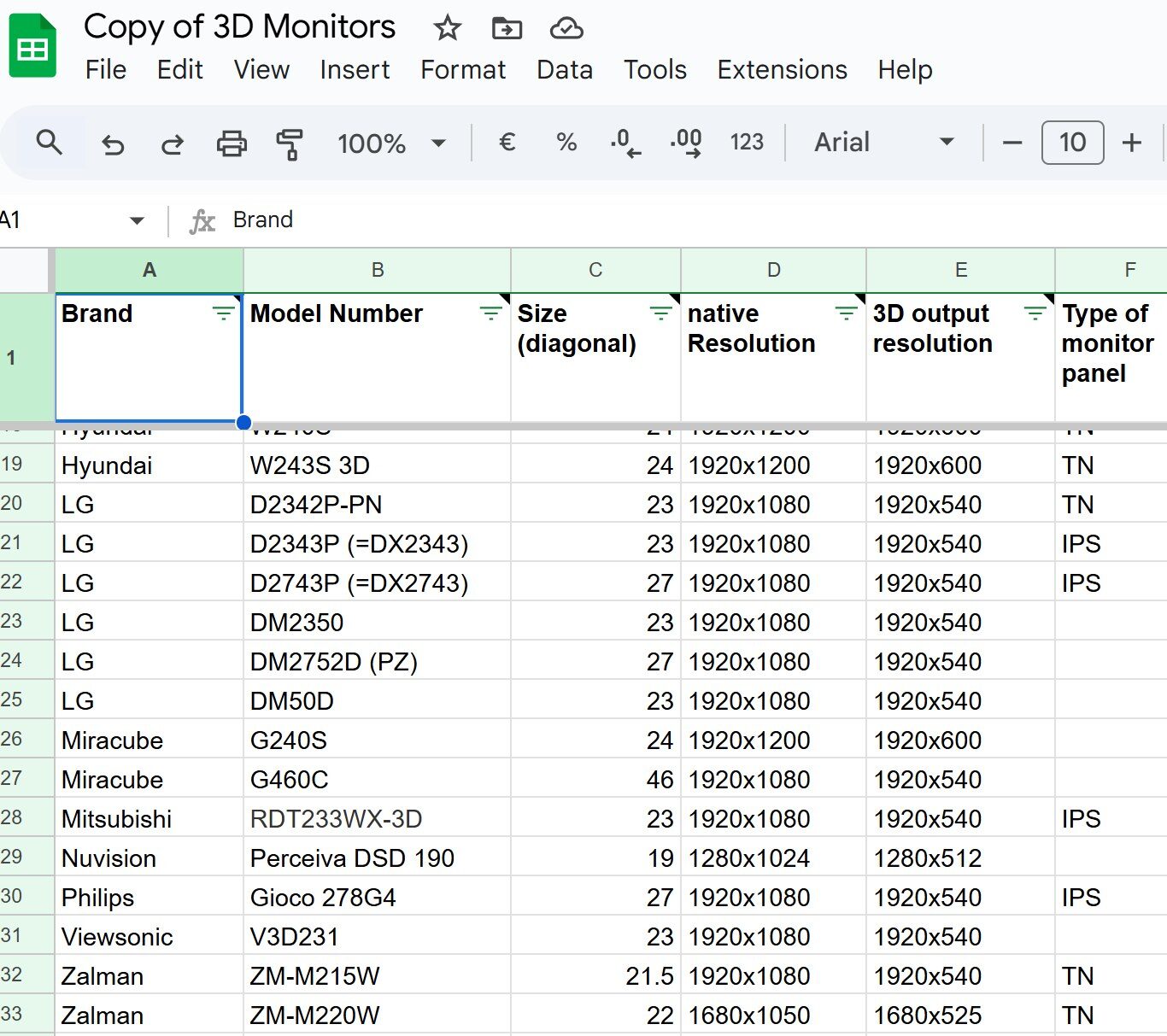Open the Format menu
The image size is (1167, 1036).
tap(463, 70)
